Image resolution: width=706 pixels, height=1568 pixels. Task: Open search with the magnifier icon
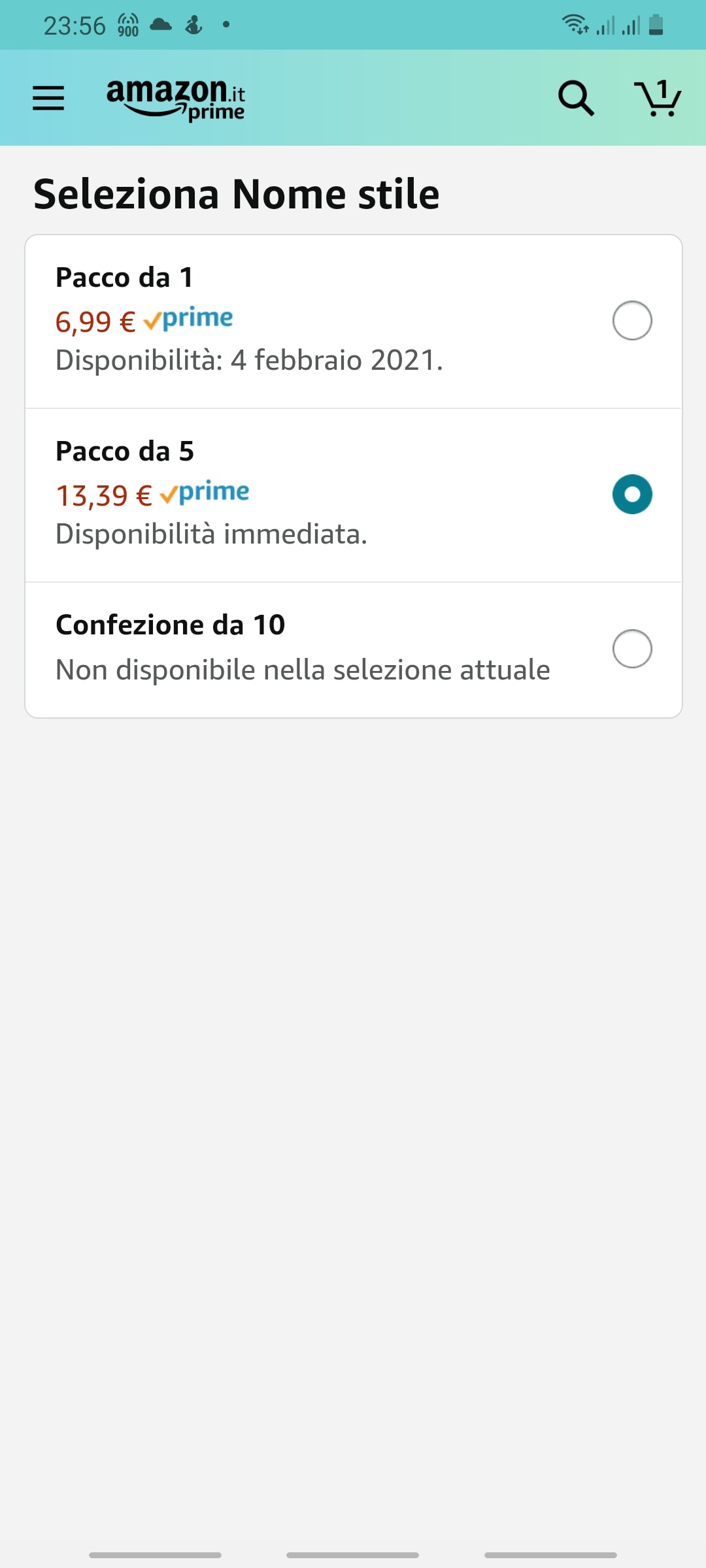tap(575, 98)
